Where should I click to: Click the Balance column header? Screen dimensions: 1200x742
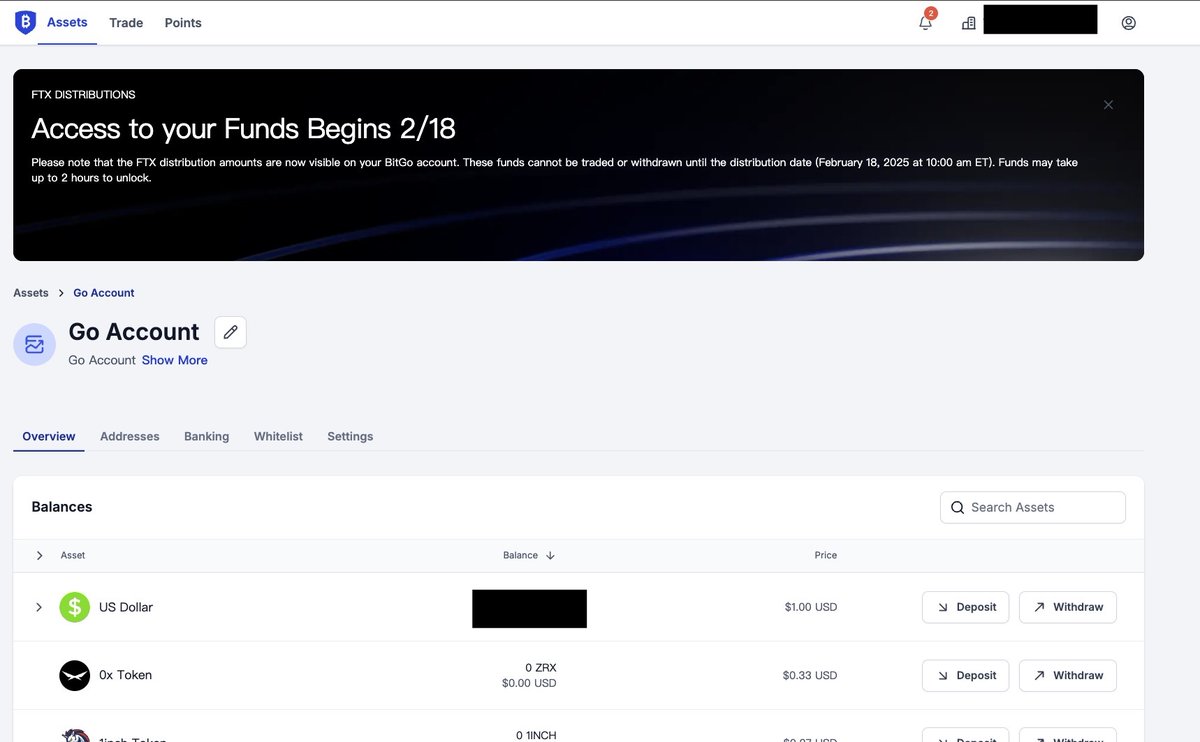520,555
